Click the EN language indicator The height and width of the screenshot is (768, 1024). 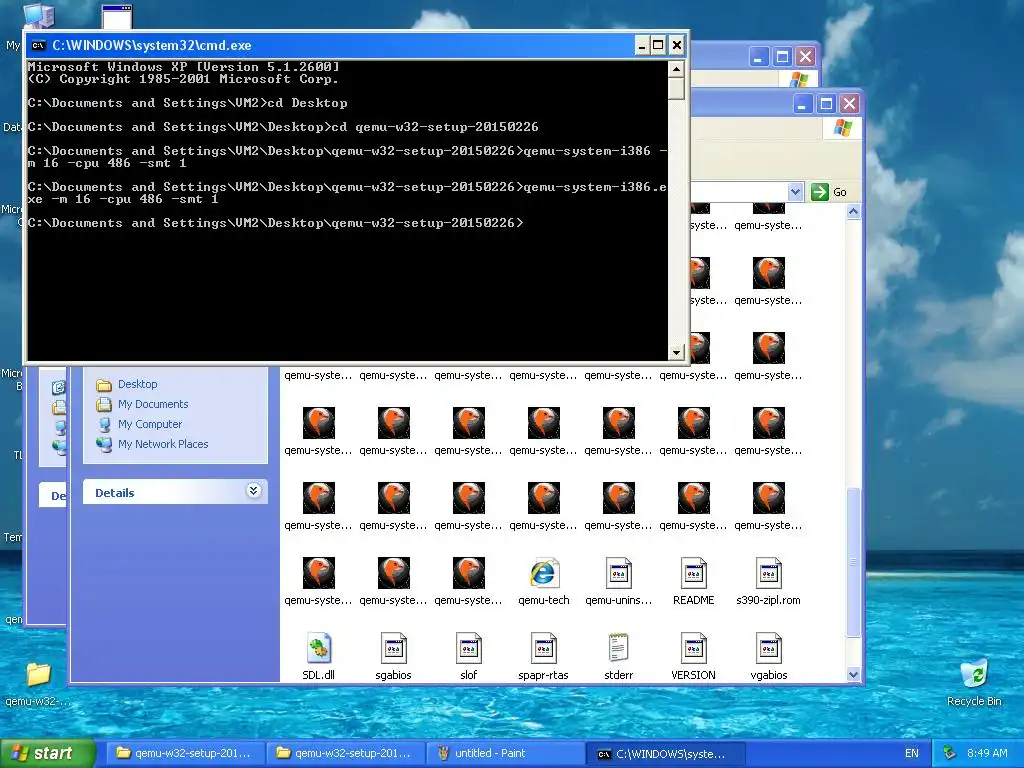(x=912, y=753)
